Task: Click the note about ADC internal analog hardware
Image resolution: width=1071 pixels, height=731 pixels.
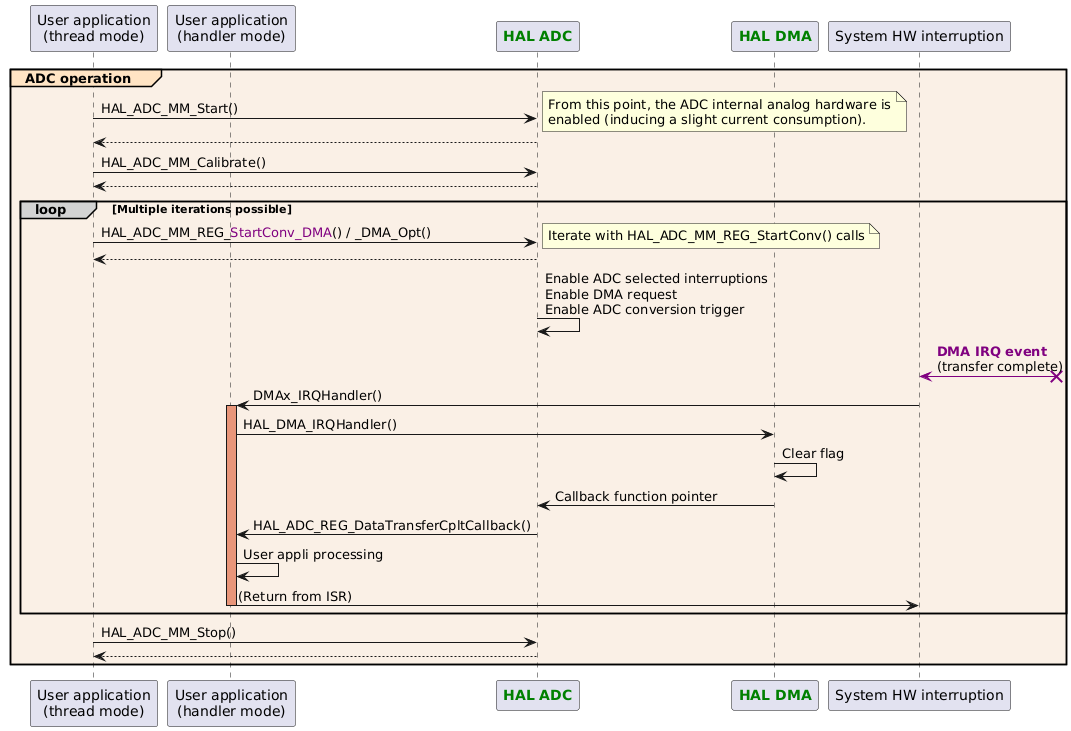Action: (724, 112)
